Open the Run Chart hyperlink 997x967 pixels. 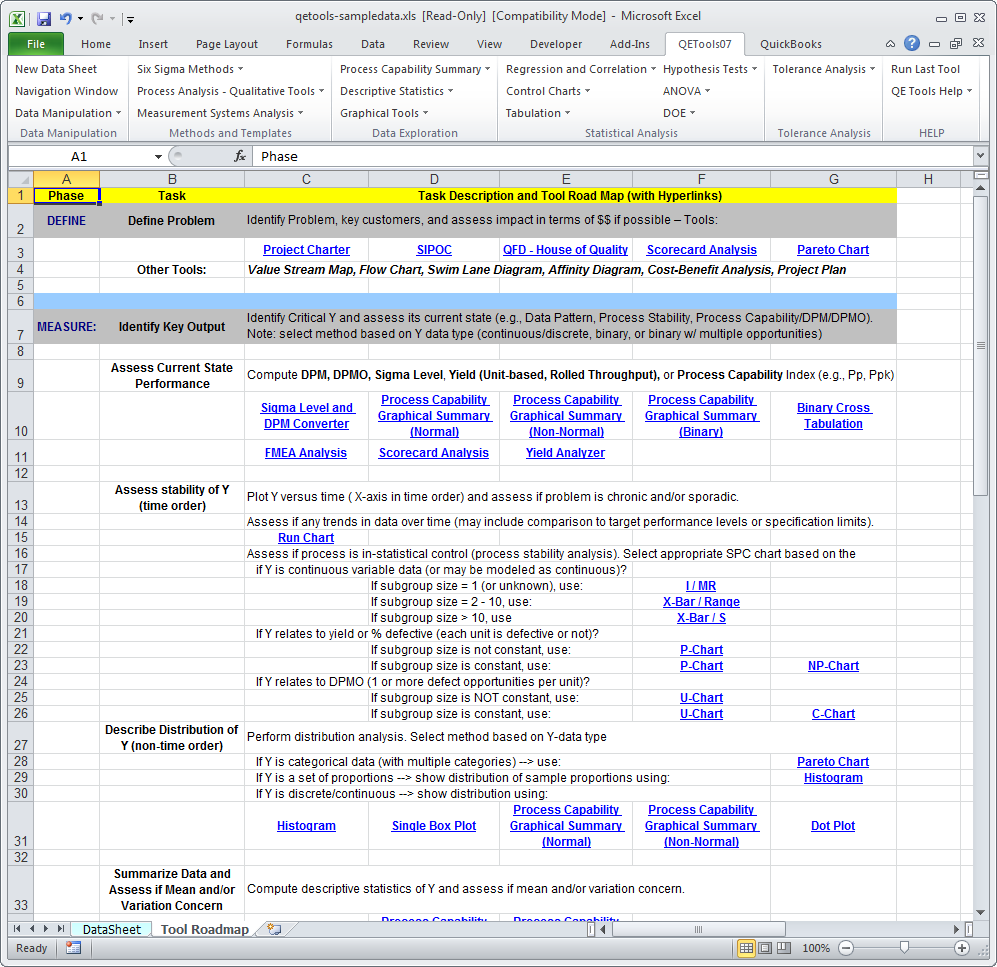click(x=306, y=537)
